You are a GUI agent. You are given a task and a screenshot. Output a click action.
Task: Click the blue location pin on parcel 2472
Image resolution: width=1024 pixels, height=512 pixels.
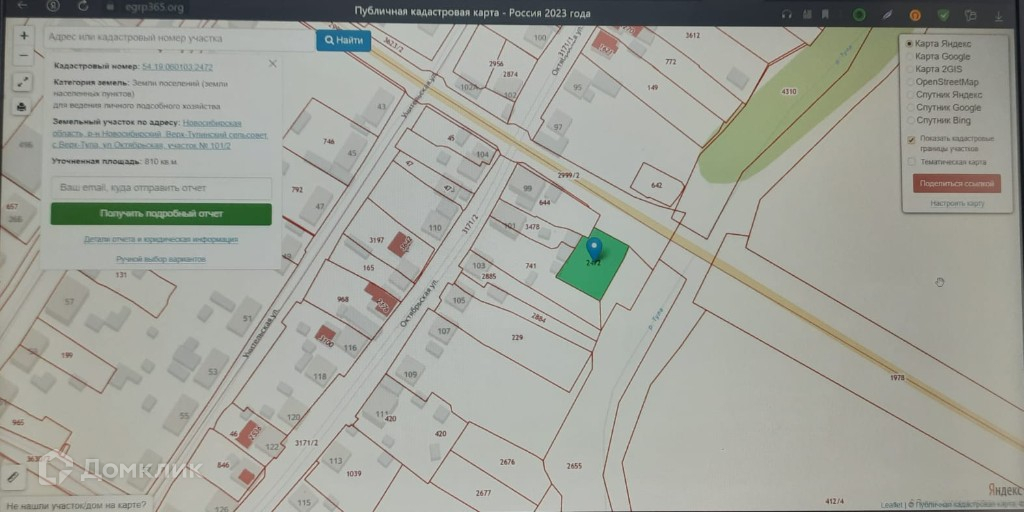click(594, 249)
